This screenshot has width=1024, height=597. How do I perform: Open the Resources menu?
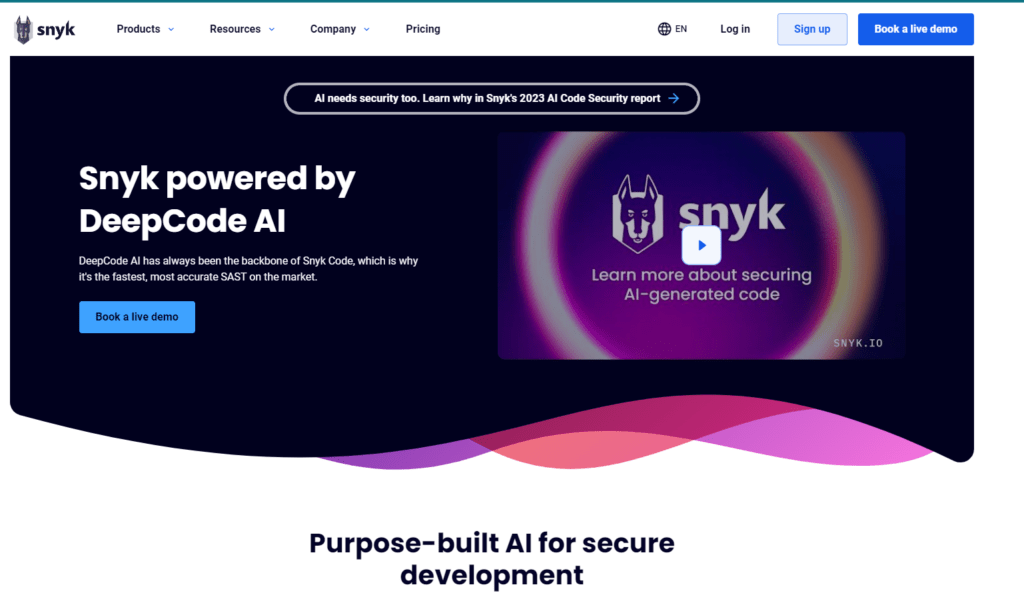pyautogui.click(x=242, y=29)
